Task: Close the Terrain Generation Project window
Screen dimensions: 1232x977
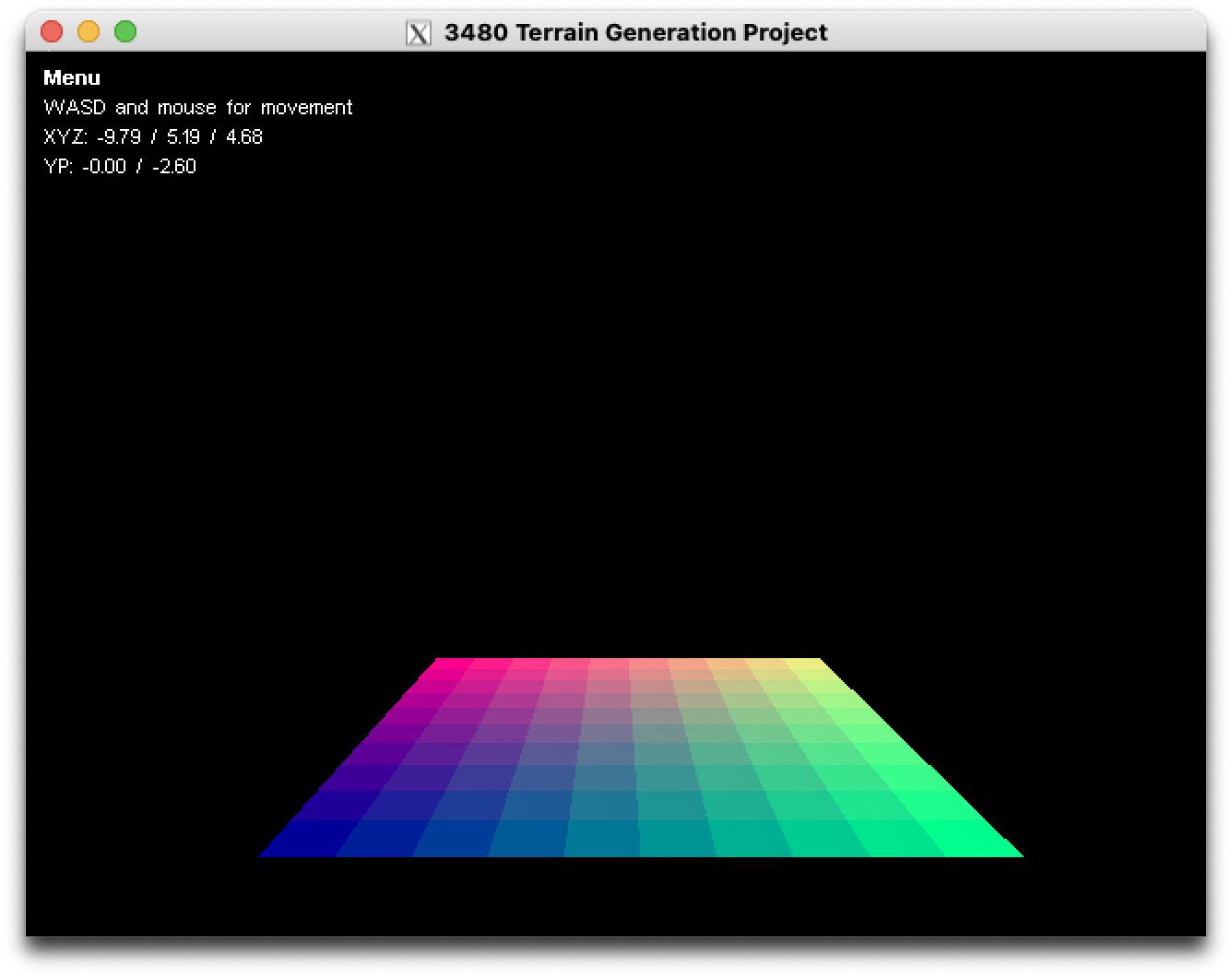Action: click(x=52, y=31)
